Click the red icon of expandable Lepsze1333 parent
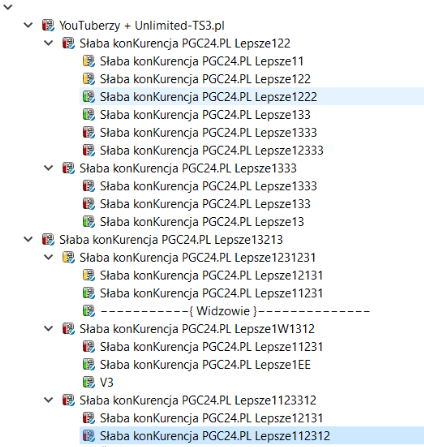The width and height of the screenshot is (424, 447). point(68,168)
